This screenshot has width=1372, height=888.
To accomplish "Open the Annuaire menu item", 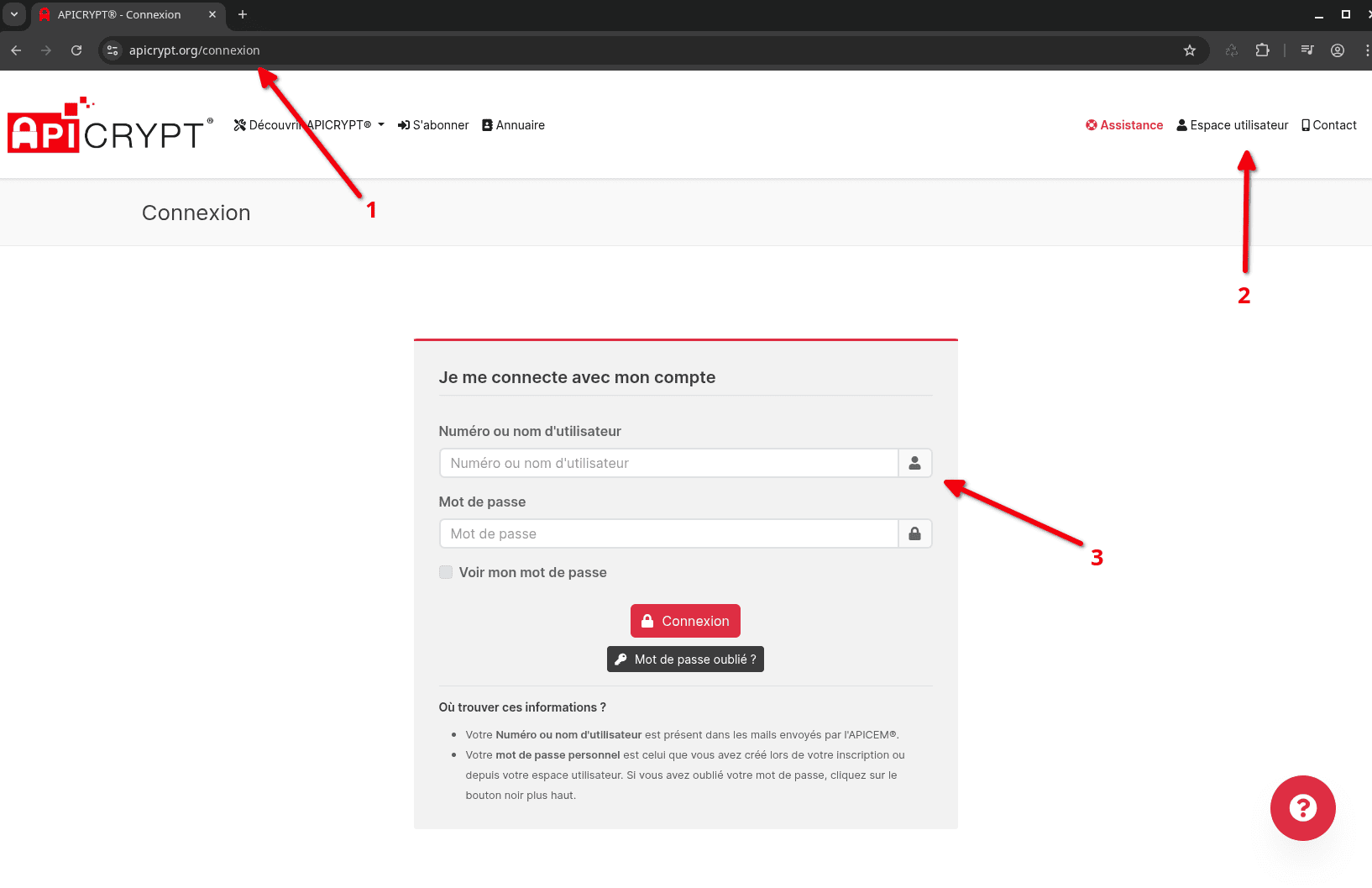I will 513,125.
